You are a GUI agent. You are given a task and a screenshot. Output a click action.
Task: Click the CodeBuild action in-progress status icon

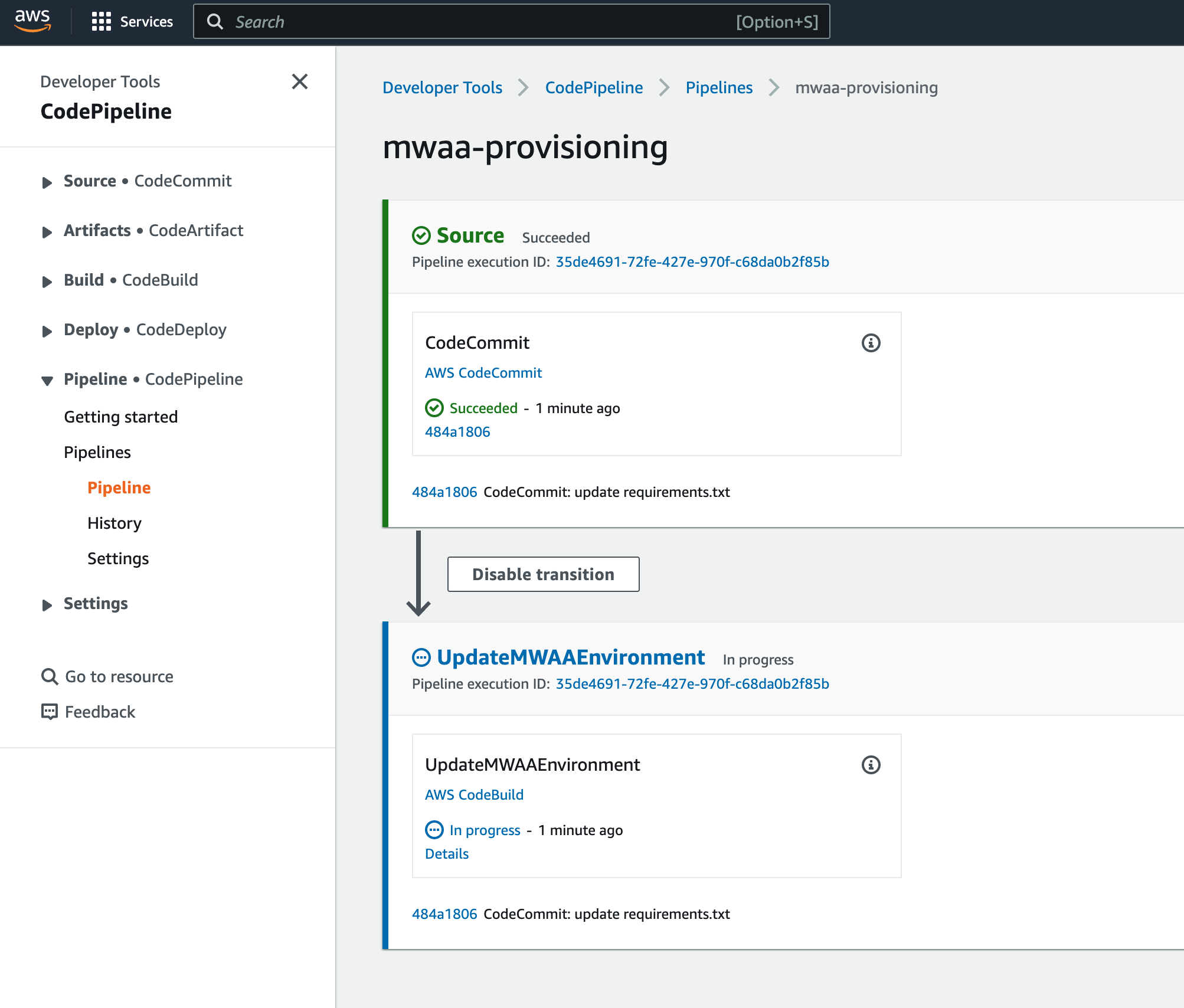[x=434, y=830]
